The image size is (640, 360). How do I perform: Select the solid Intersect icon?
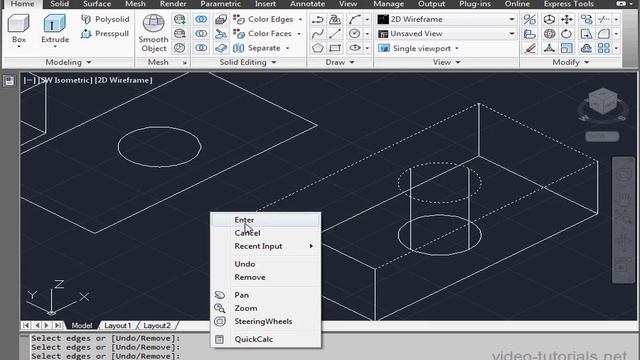point(201,48)
